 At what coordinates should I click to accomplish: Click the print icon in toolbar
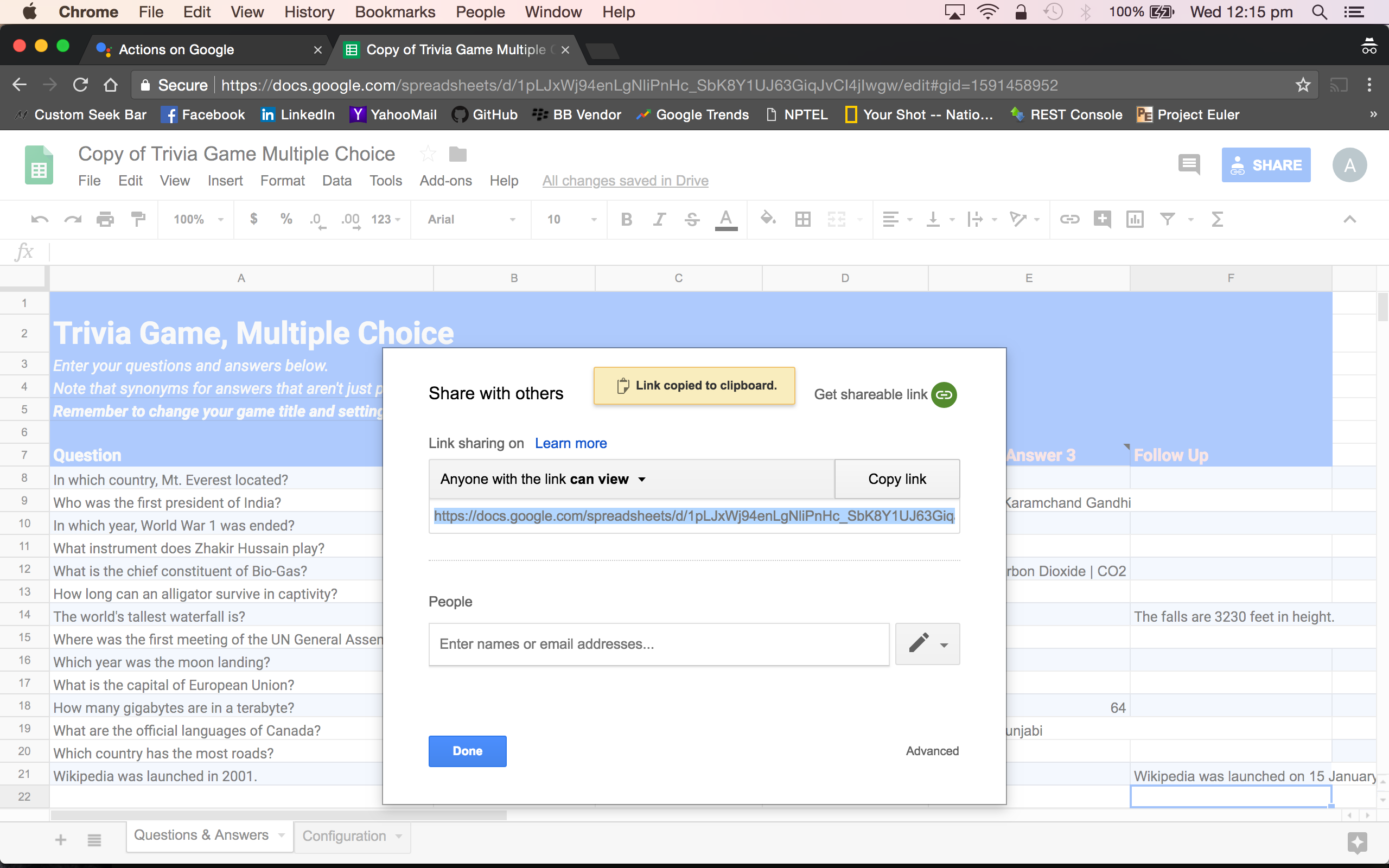[x=105, y=219]
